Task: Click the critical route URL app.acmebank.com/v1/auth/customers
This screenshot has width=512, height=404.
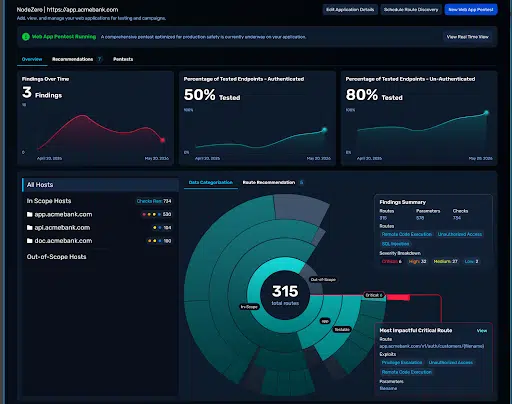Action: [x=432, y=346]
